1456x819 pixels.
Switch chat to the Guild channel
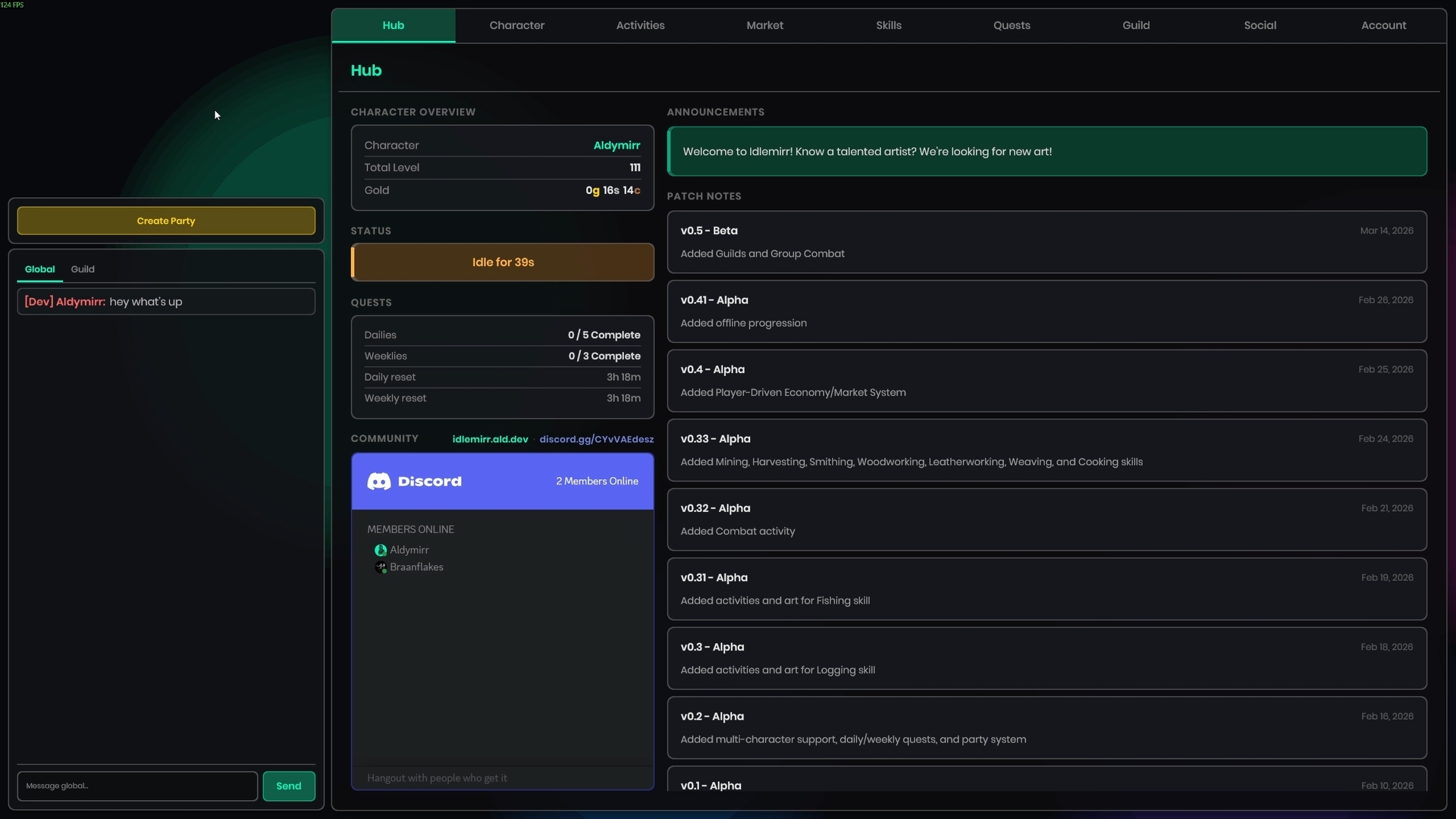point(83,269)
